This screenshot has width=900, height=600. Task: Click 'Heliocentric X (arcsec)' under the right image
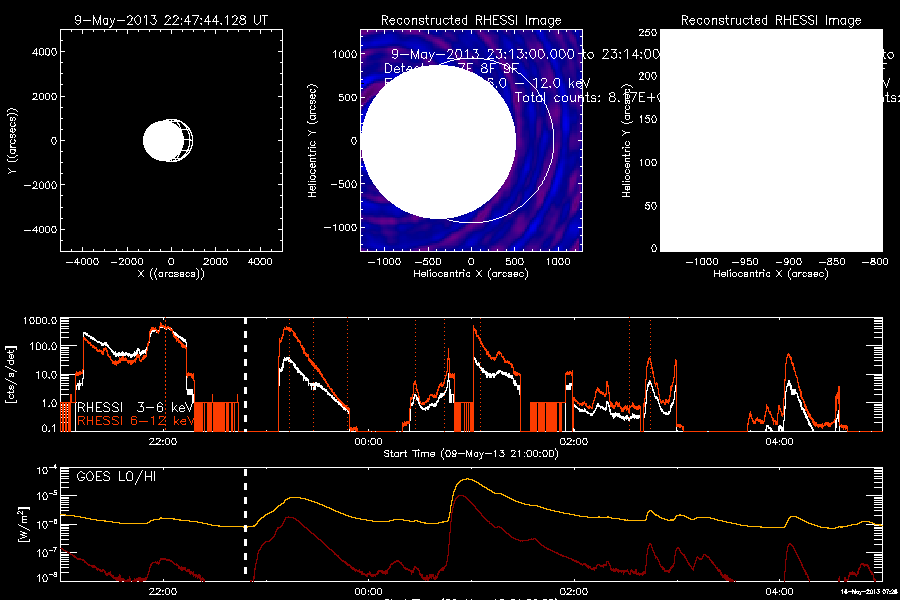771,274
